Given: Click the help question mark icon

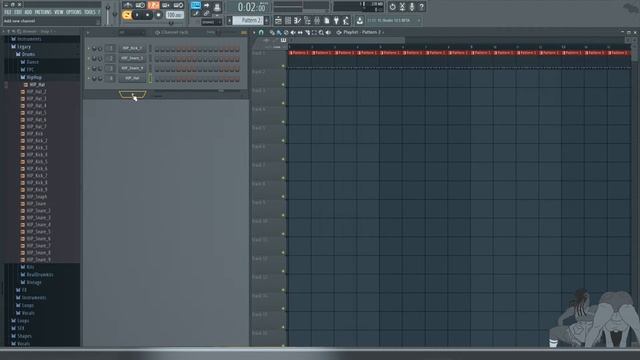Looking at the screenshot, I should [x=422, y=7].
